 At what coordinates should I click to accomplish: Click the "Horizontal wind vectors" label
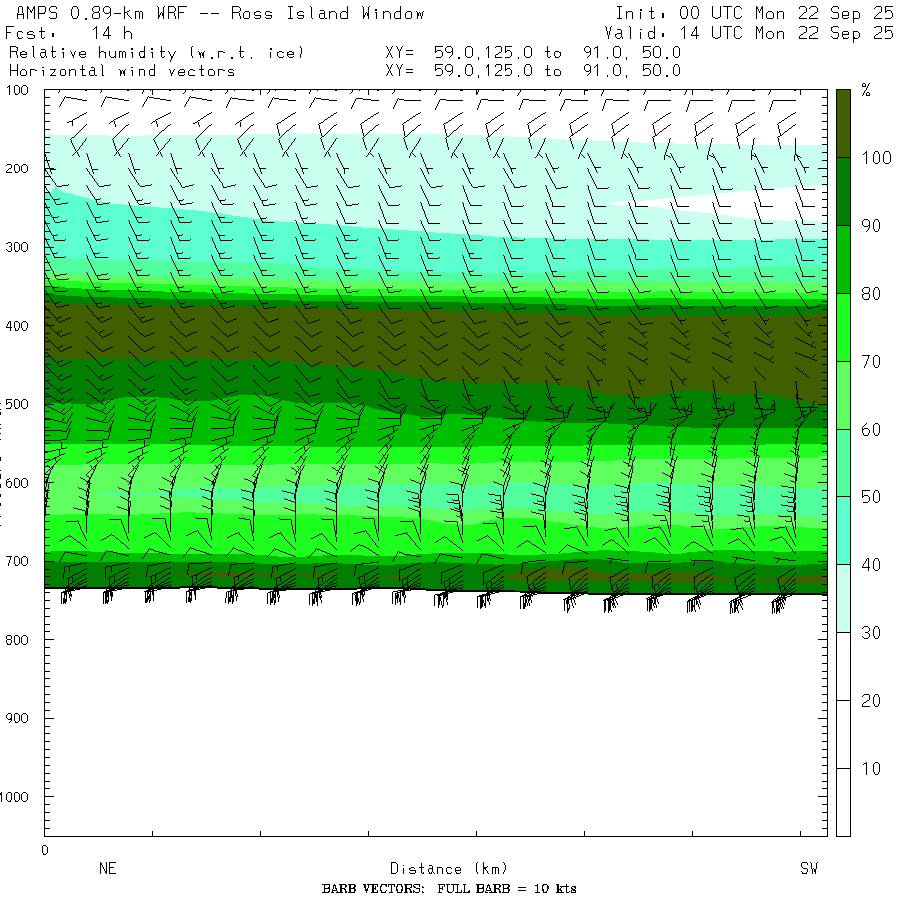point(122,71)
